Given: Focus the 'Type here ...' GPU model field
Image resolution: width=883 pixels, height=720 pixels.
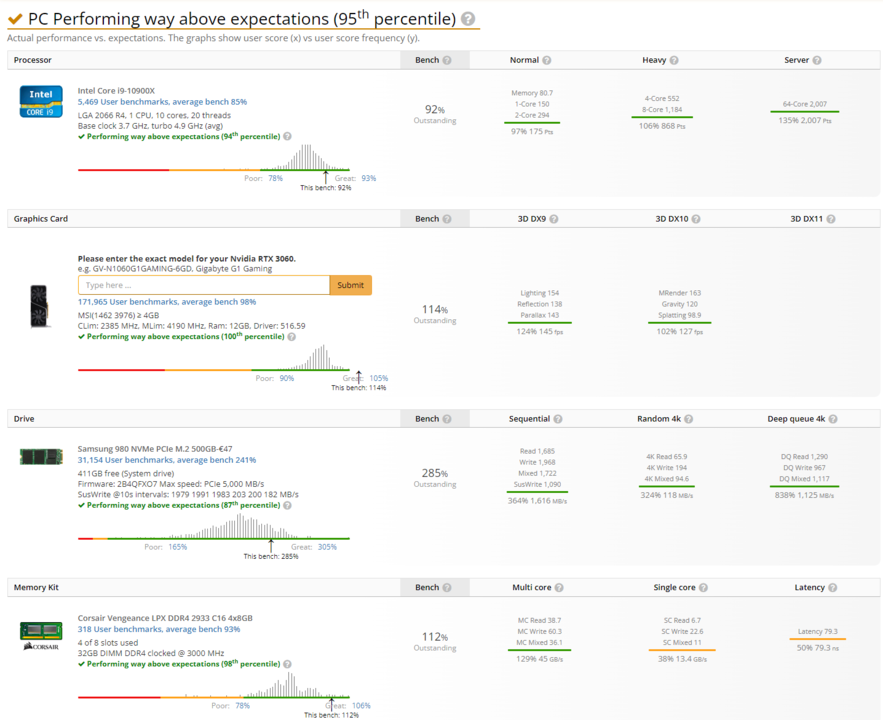Looking at the screenshot, I should 204,285.
